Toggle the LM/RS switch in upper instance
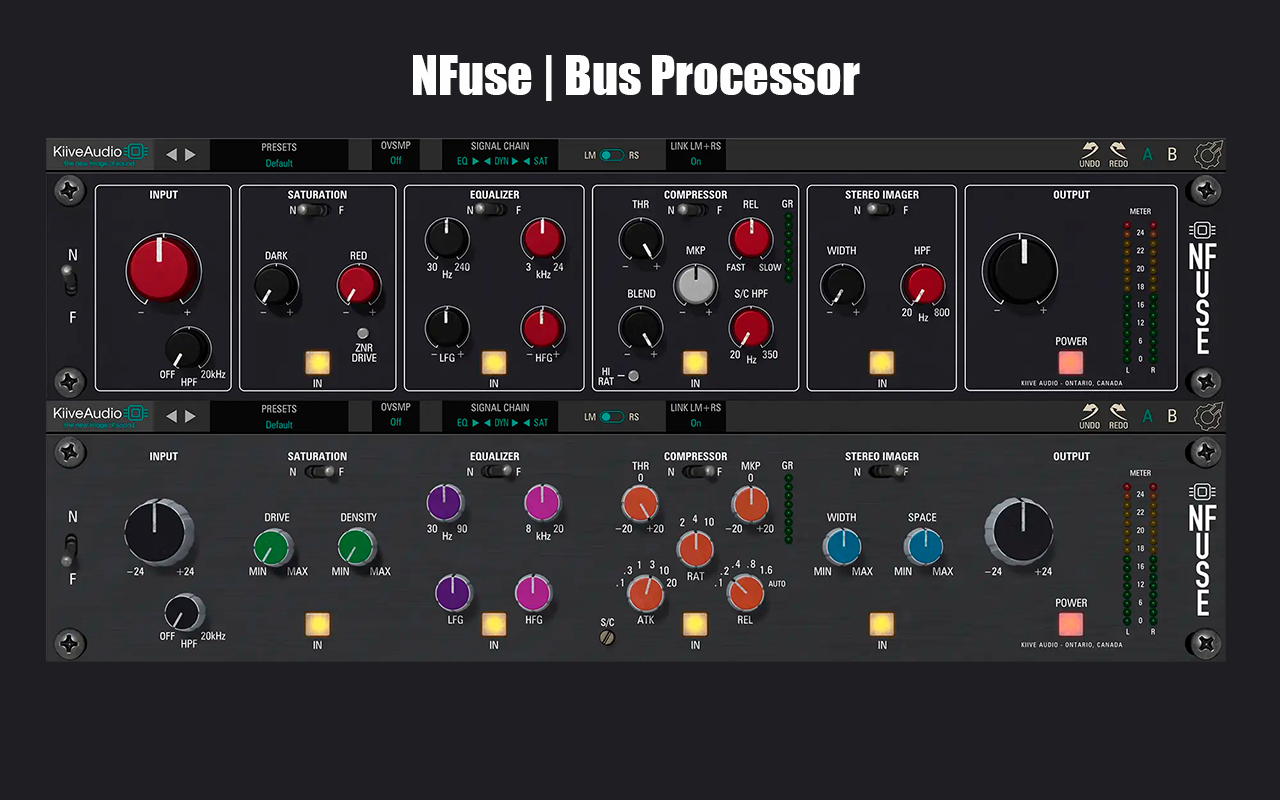This screenshot has height=800, width=1280. (x=612, y=155)
